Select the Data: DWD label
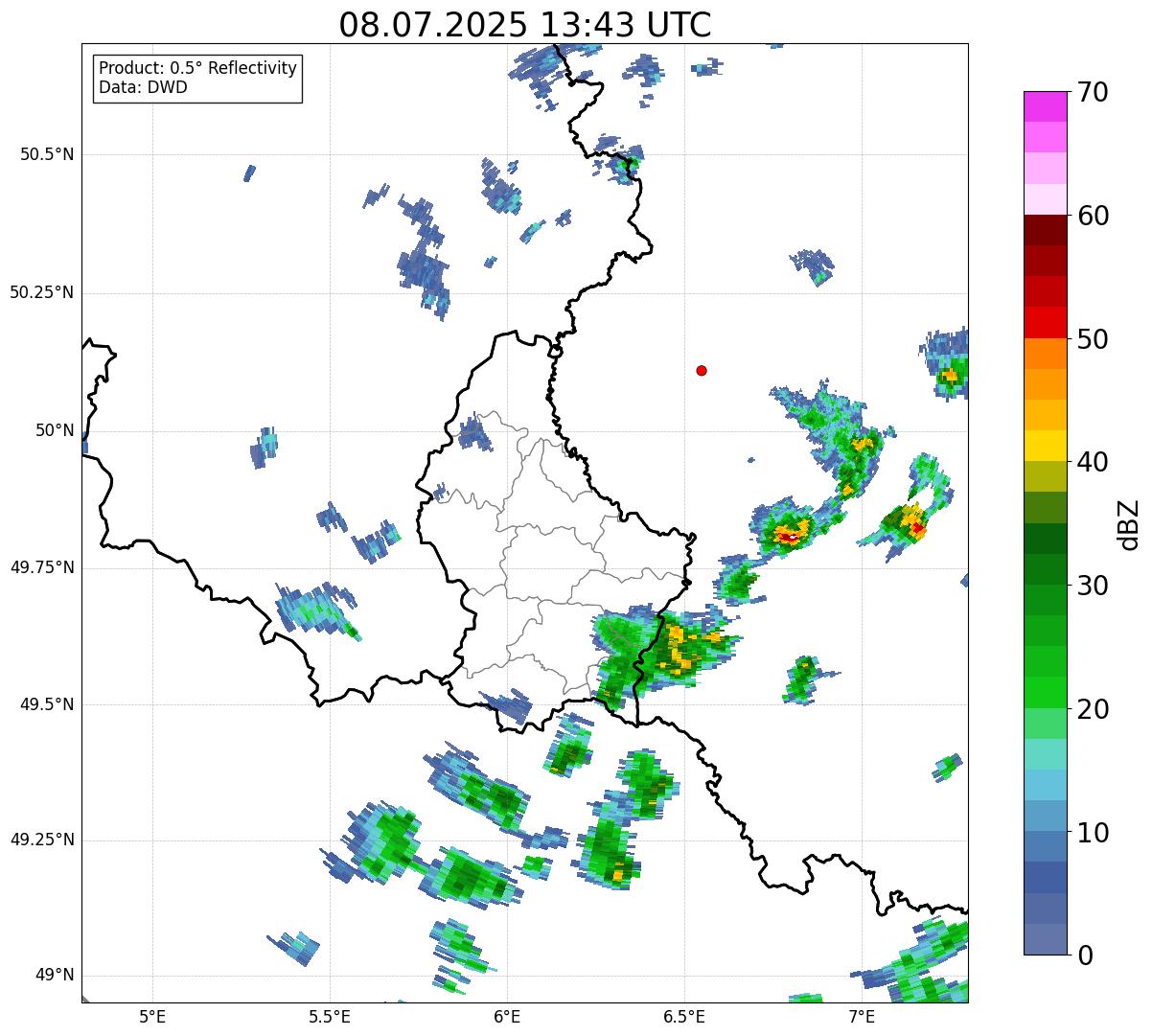This screenshot has width=1152, height=1036. [143, 87]
